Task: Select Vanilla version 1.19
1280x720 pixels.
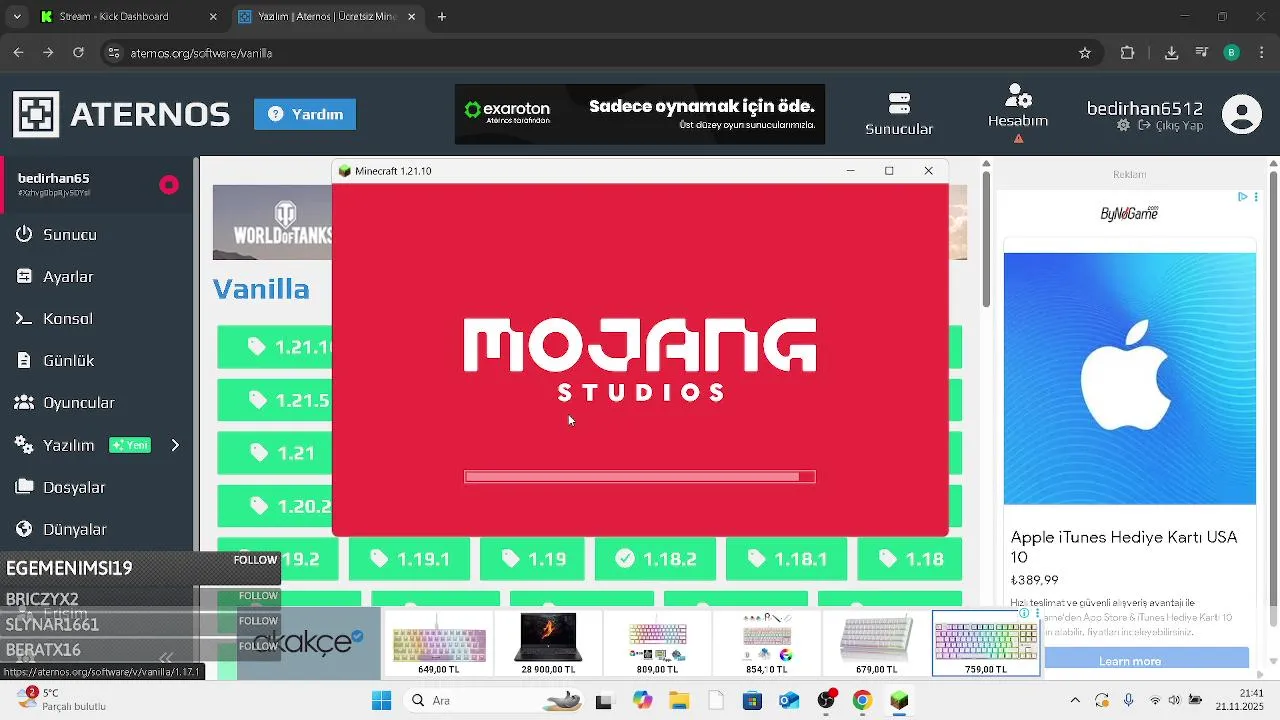Action: pos(532,559)
